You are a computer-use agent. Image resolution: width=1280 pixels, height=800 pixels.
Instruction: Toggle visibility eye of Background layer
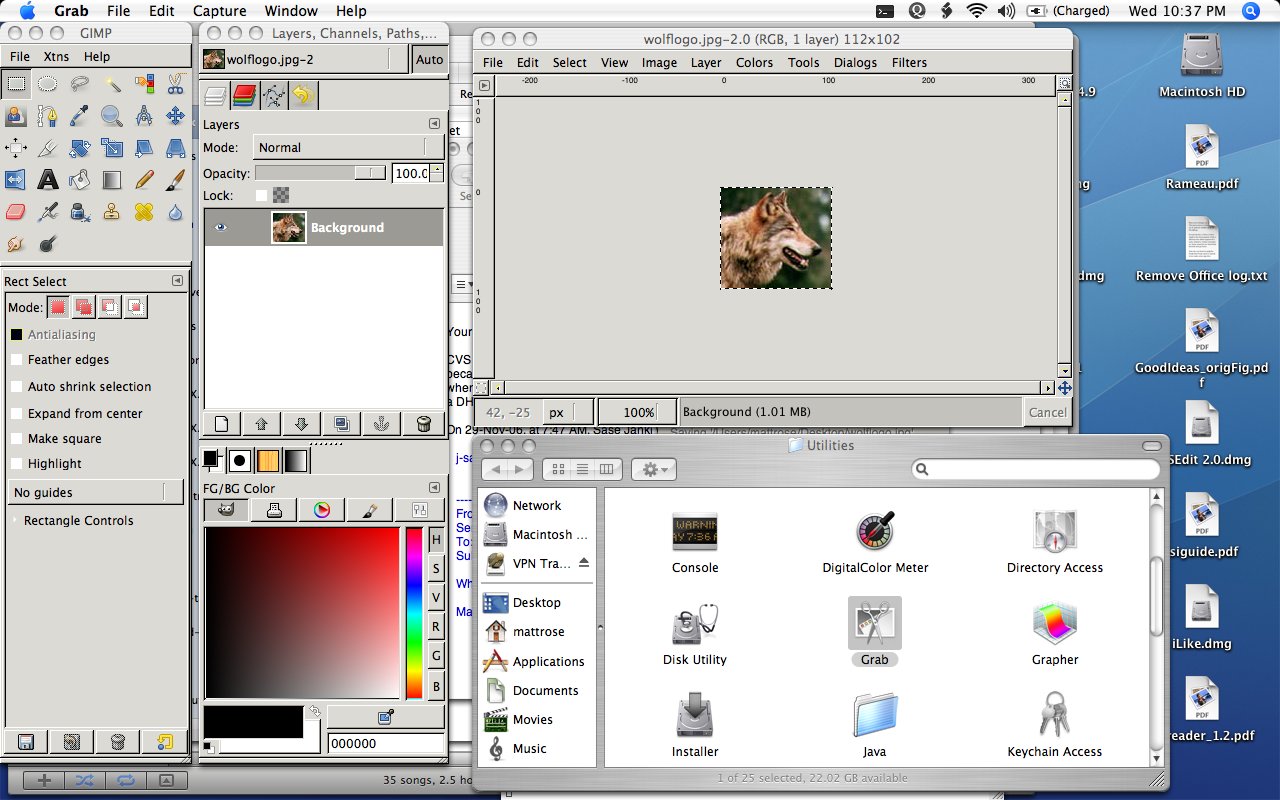click(x=220, y=228)
